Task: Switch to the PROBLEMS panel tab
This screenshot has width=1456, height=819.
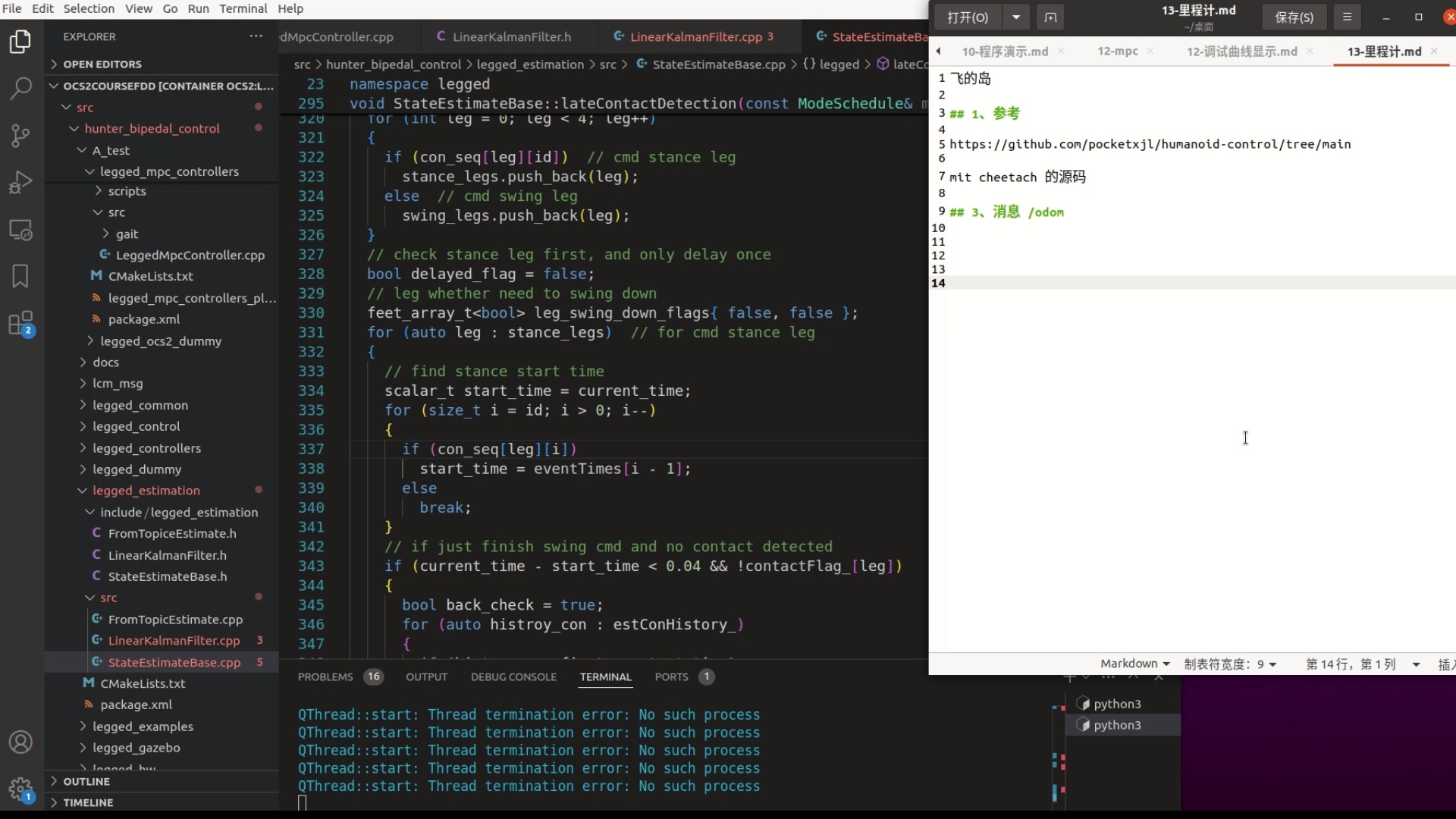Action: tap(325, 676)
